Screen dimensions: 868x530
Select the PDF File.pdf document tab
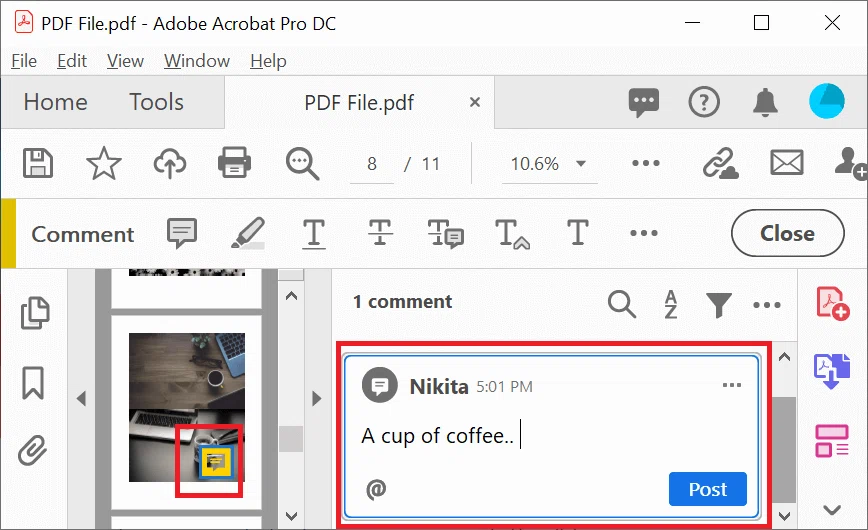click(359, 103)
